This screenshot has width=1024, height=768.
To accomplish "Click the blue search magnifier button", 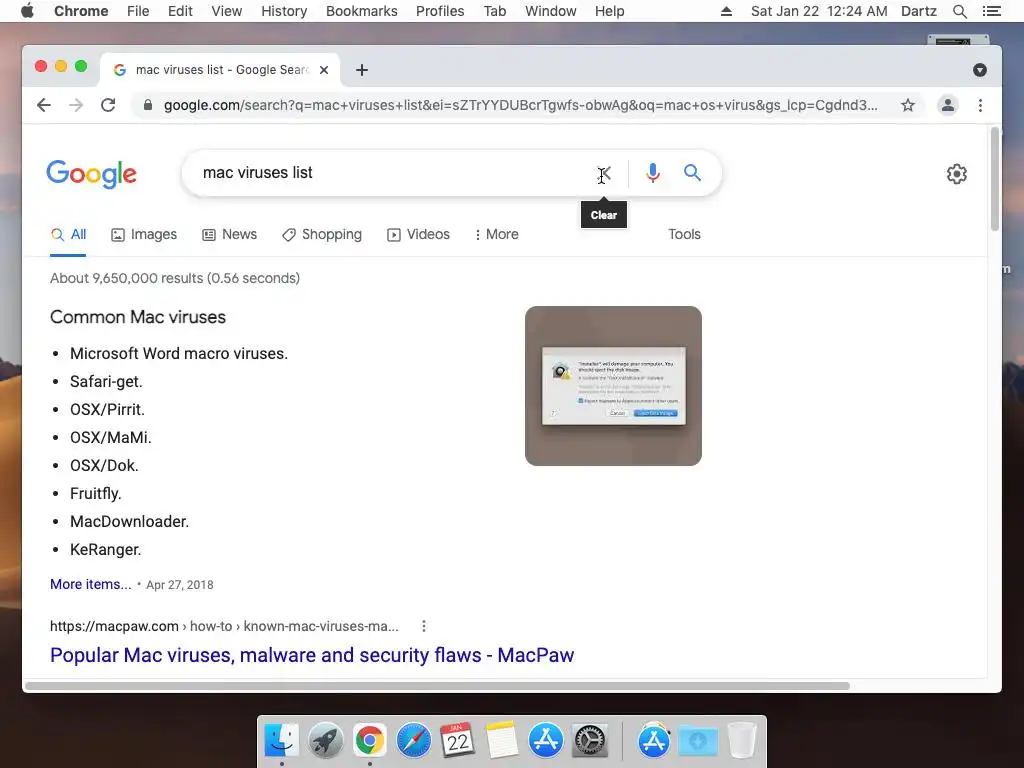I will [x=692, y=172].
